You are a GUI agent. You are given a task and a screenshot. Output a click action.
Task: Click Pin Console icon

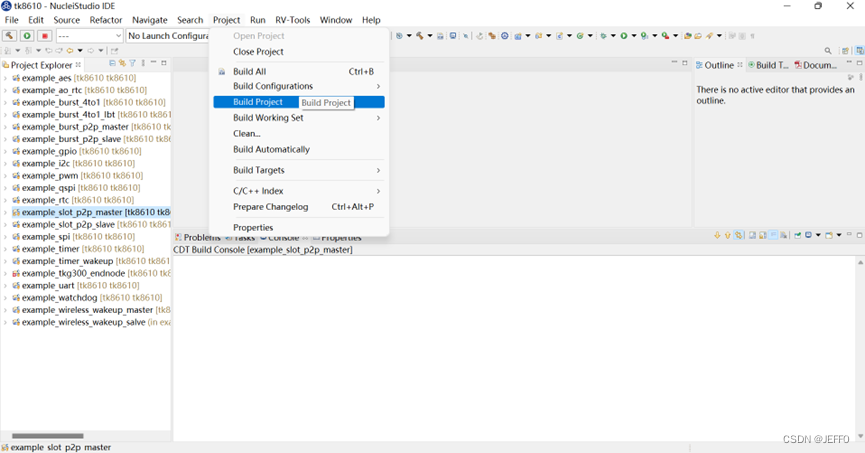(x=797, y=235)
